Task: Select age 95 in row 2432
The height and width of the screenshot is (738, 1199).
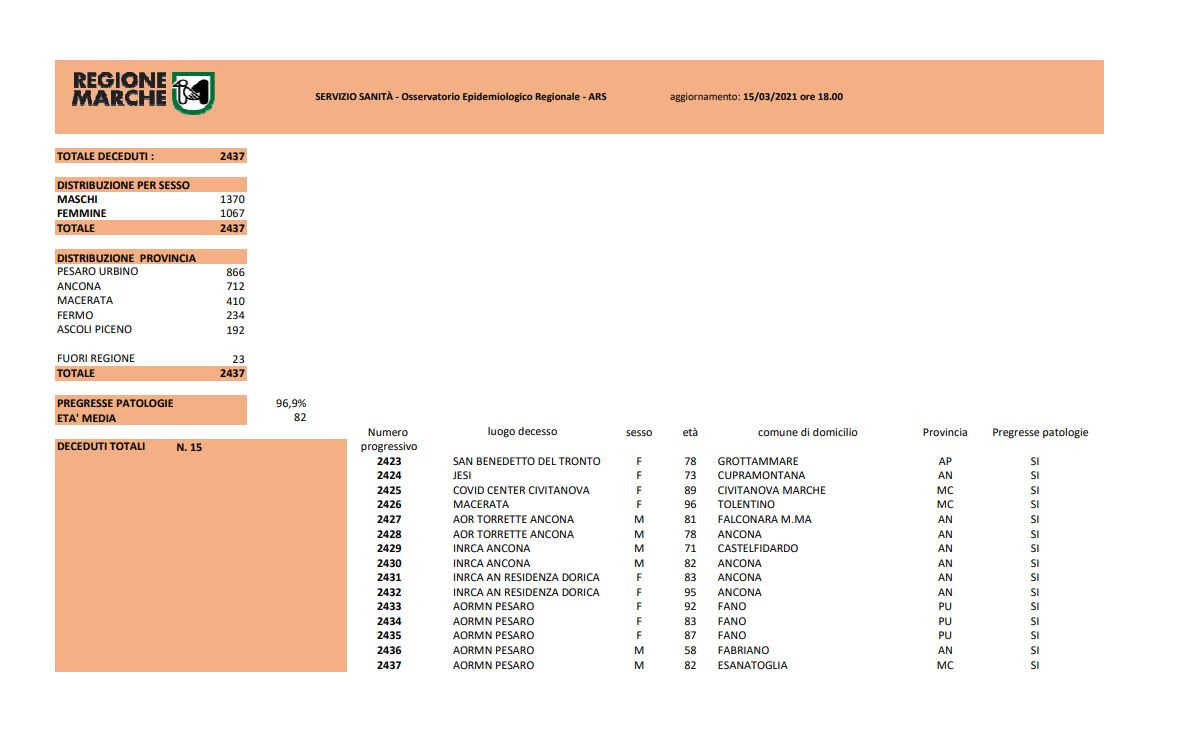Action: pos(690,593)
